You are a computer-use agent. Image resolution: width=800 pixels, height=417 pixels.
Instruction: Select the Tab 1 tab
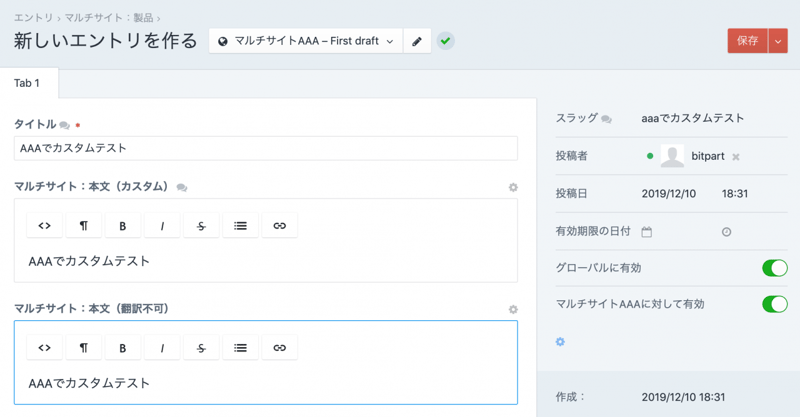[27, 83]
